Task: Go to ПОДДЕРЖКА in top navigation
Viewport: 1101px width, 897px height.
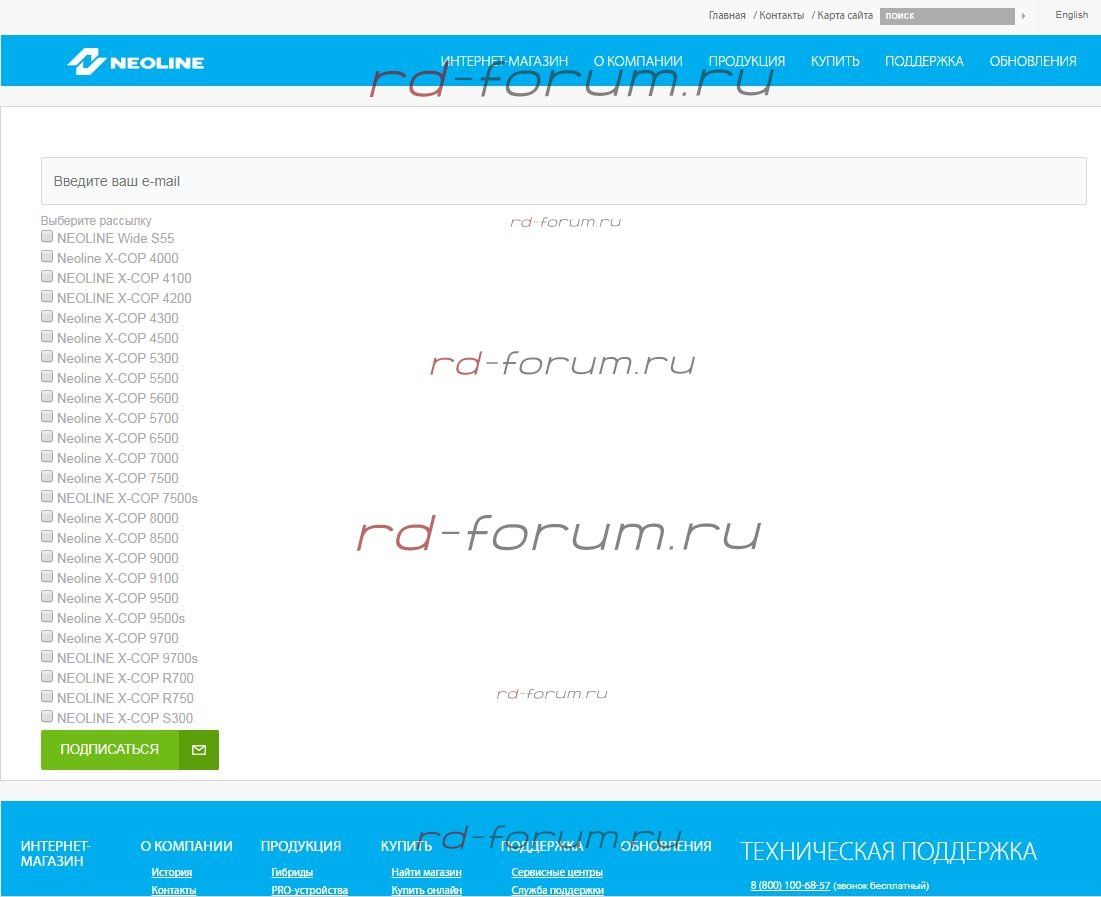Action: point(924,61)
